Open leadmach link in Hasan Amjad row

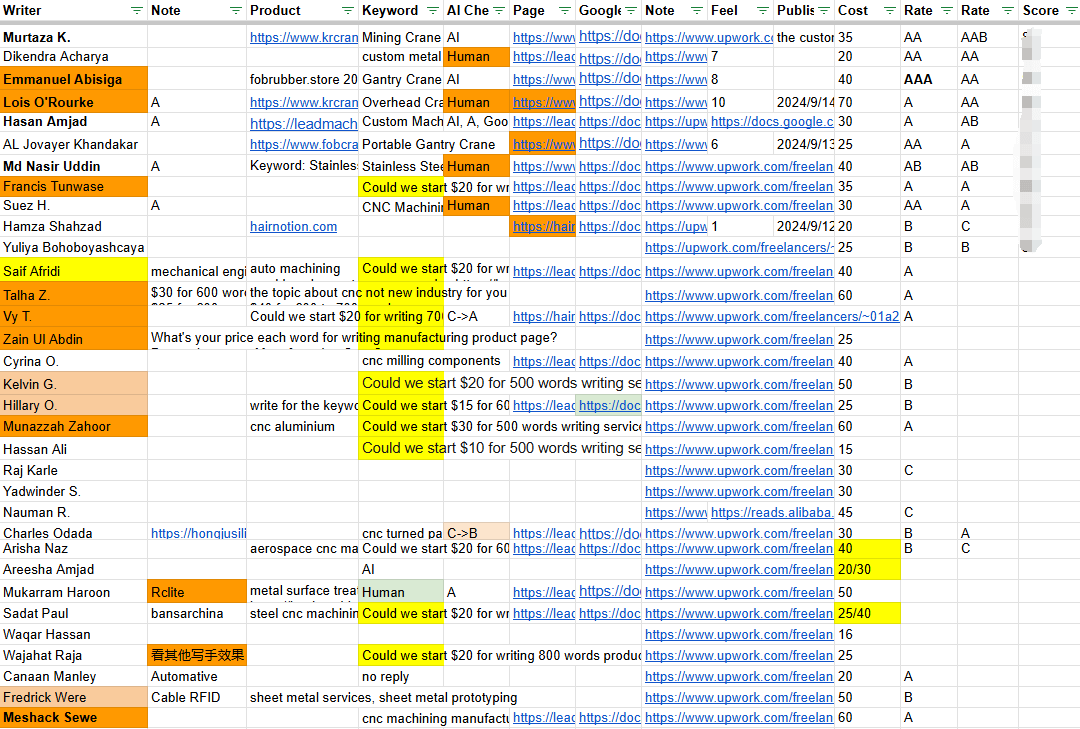pos(304,123)
